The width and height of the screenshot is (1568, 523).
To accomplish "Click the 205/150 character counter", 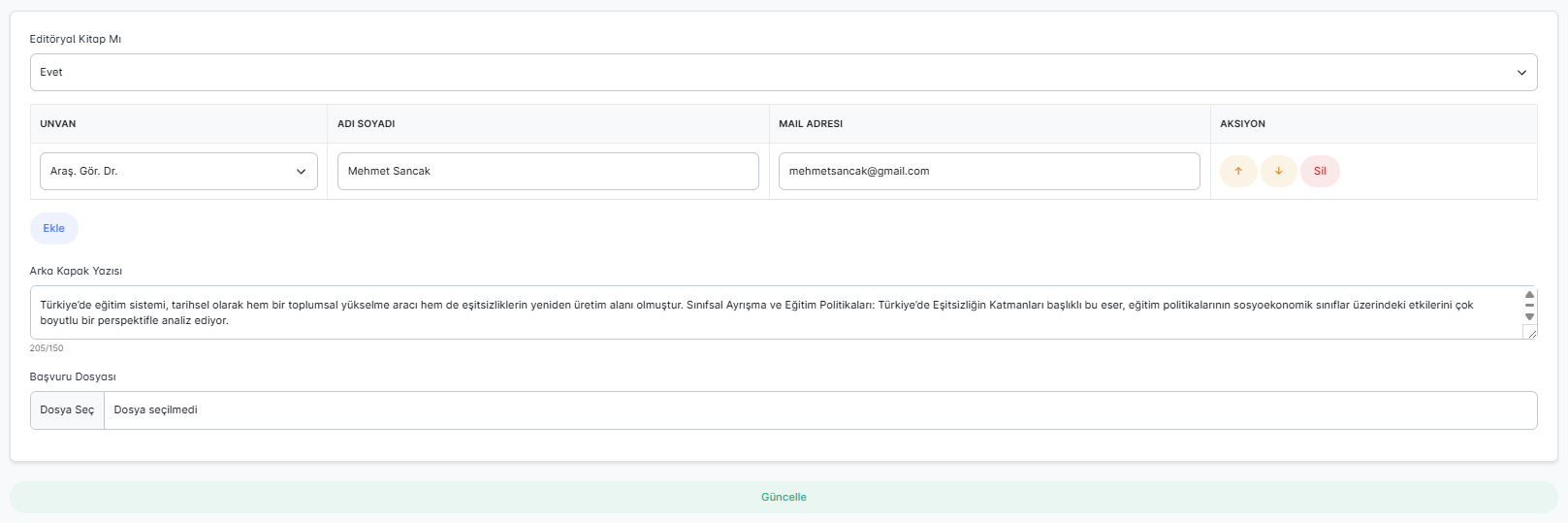I will click(x=47, y=348).
